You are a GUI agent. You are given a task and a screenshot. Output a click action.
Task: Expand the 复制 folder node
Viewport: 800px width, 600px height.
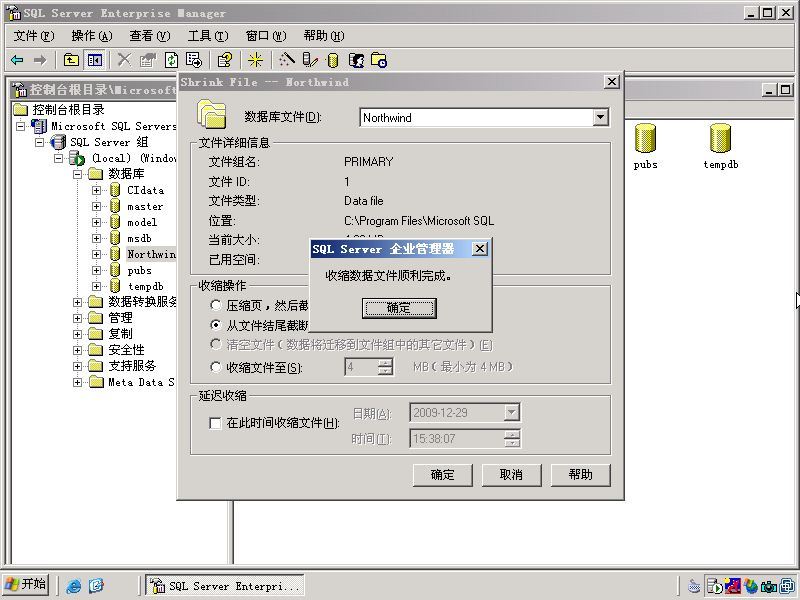click(77, 334)
